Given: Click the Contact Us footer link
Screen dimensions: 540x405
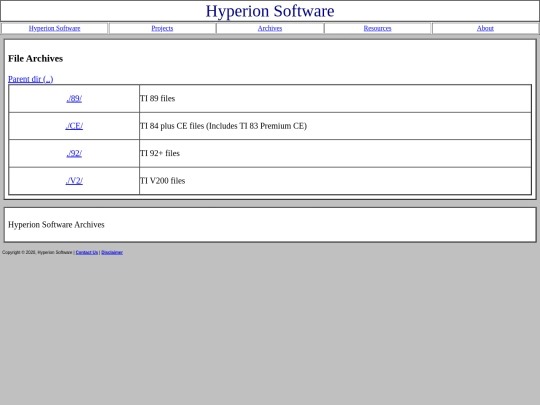Looking at the screenshot, I should (87, 252).
